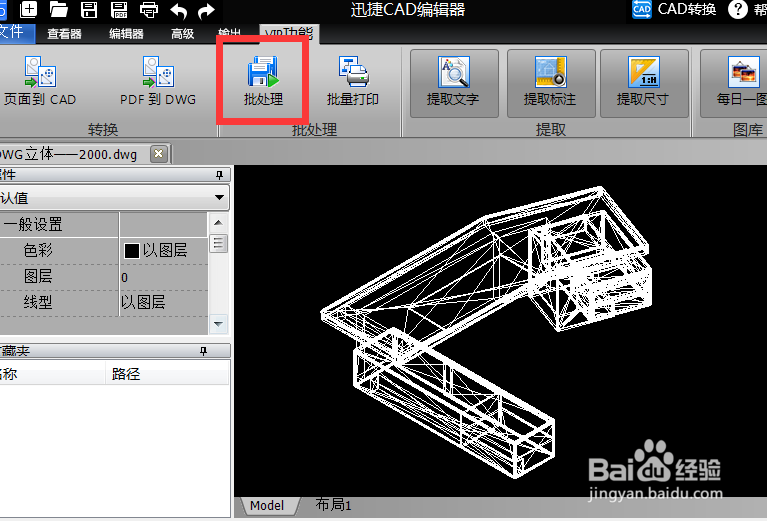Screen dimensions: 767x521
Task: Undo the last action
Action: (178, 10)
